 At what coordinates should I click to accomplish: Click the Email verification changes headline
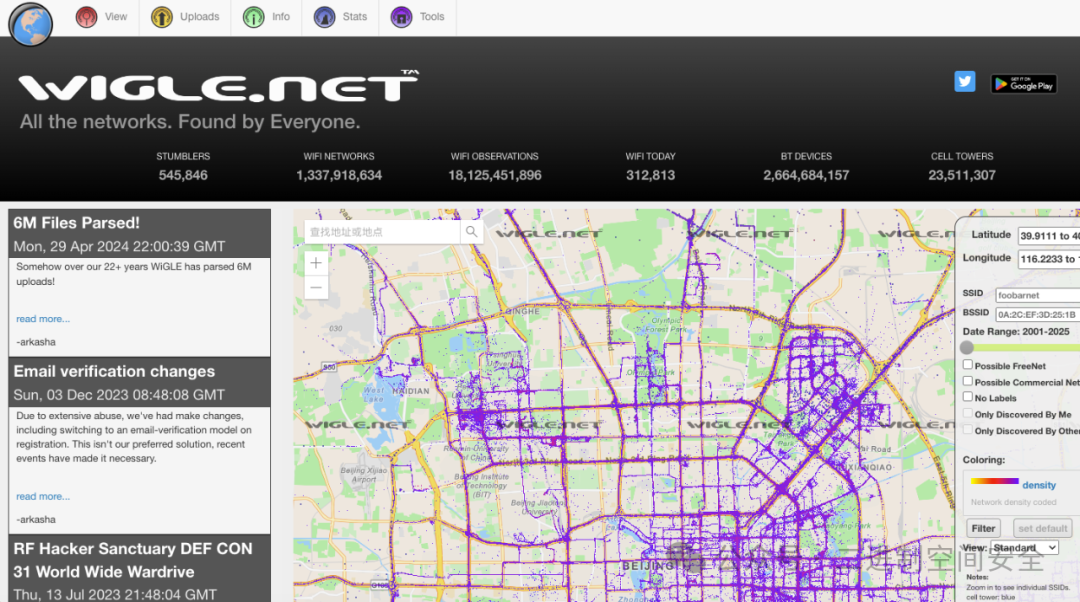tap(114, 371)
